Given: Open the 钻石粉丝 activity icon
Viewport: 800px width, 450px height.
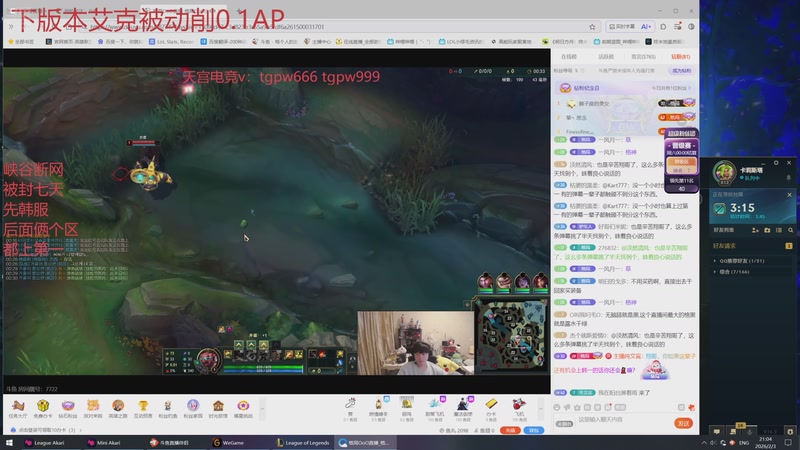Looking at the screenshot, I should click(x=68, y=408).
